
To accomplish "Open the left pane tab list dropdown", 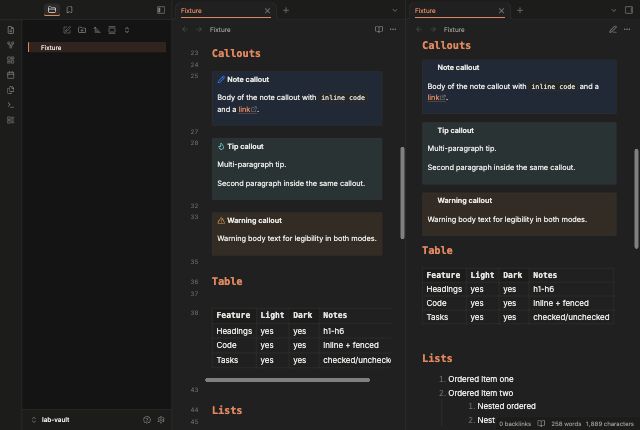I will pyautogui.click(x=395, y=11).
